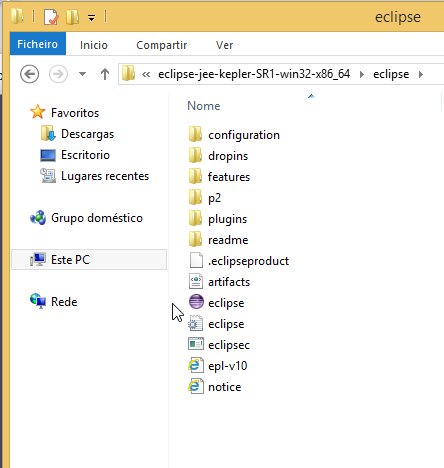The width and height of the screenshot is (444, 468).
Task: Select readme folder name
Action: tap(228, 240)
